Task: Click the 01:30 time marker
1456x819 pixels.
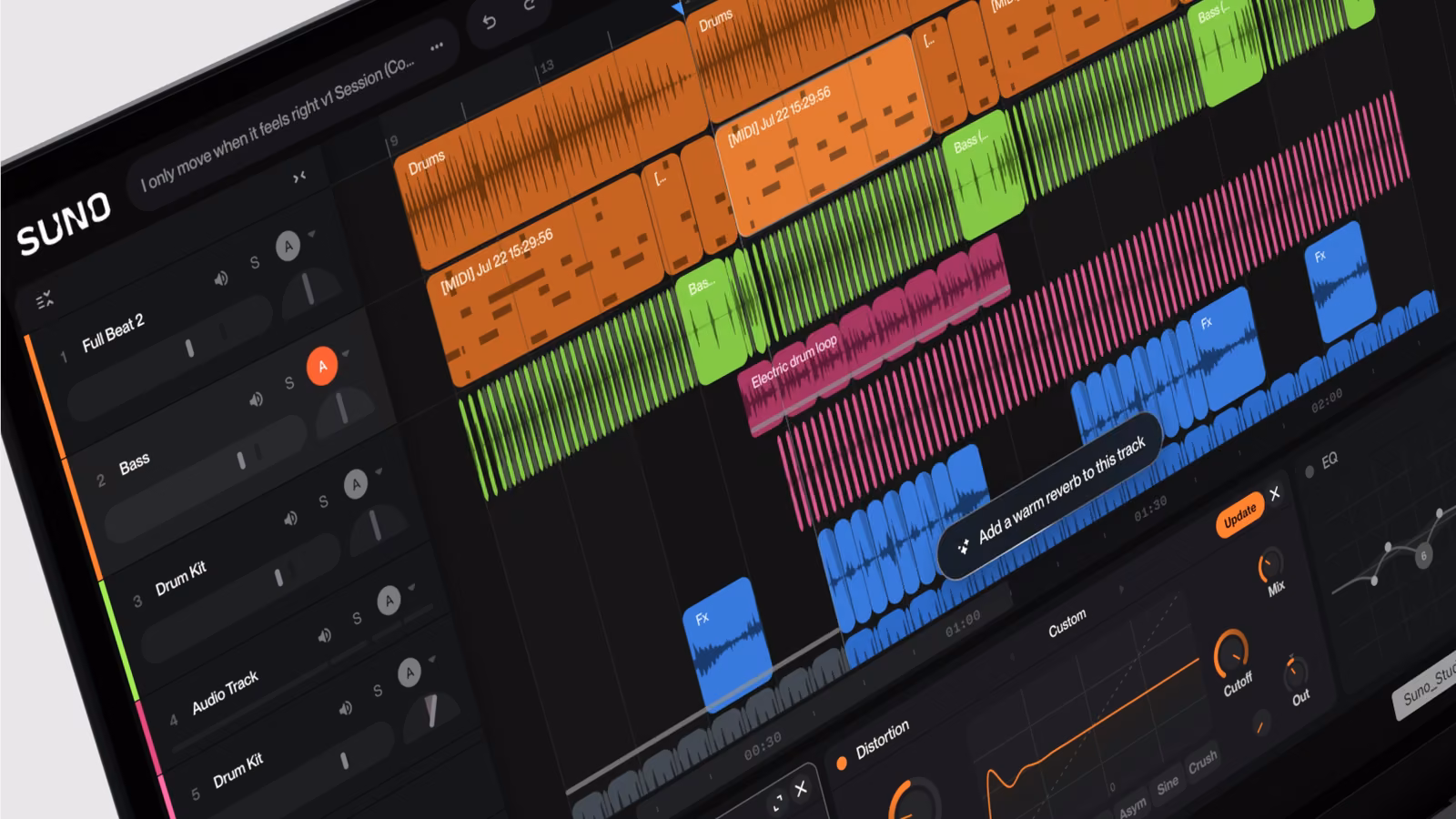Action: pyautogui.click(x=1150, y=510)
